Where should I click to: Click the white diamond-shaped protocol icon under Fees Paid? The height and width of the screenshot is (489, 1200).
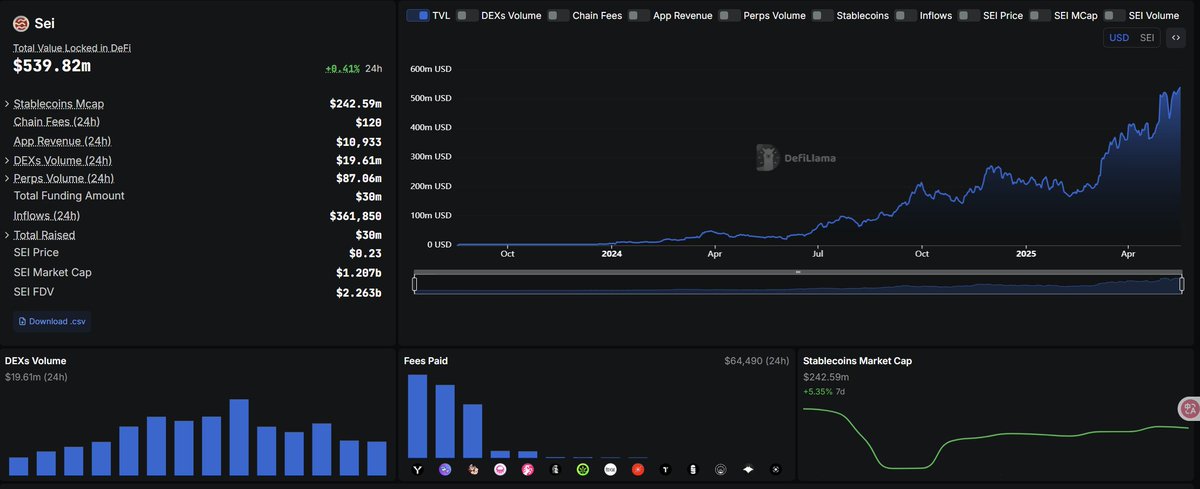coord(748,469)
